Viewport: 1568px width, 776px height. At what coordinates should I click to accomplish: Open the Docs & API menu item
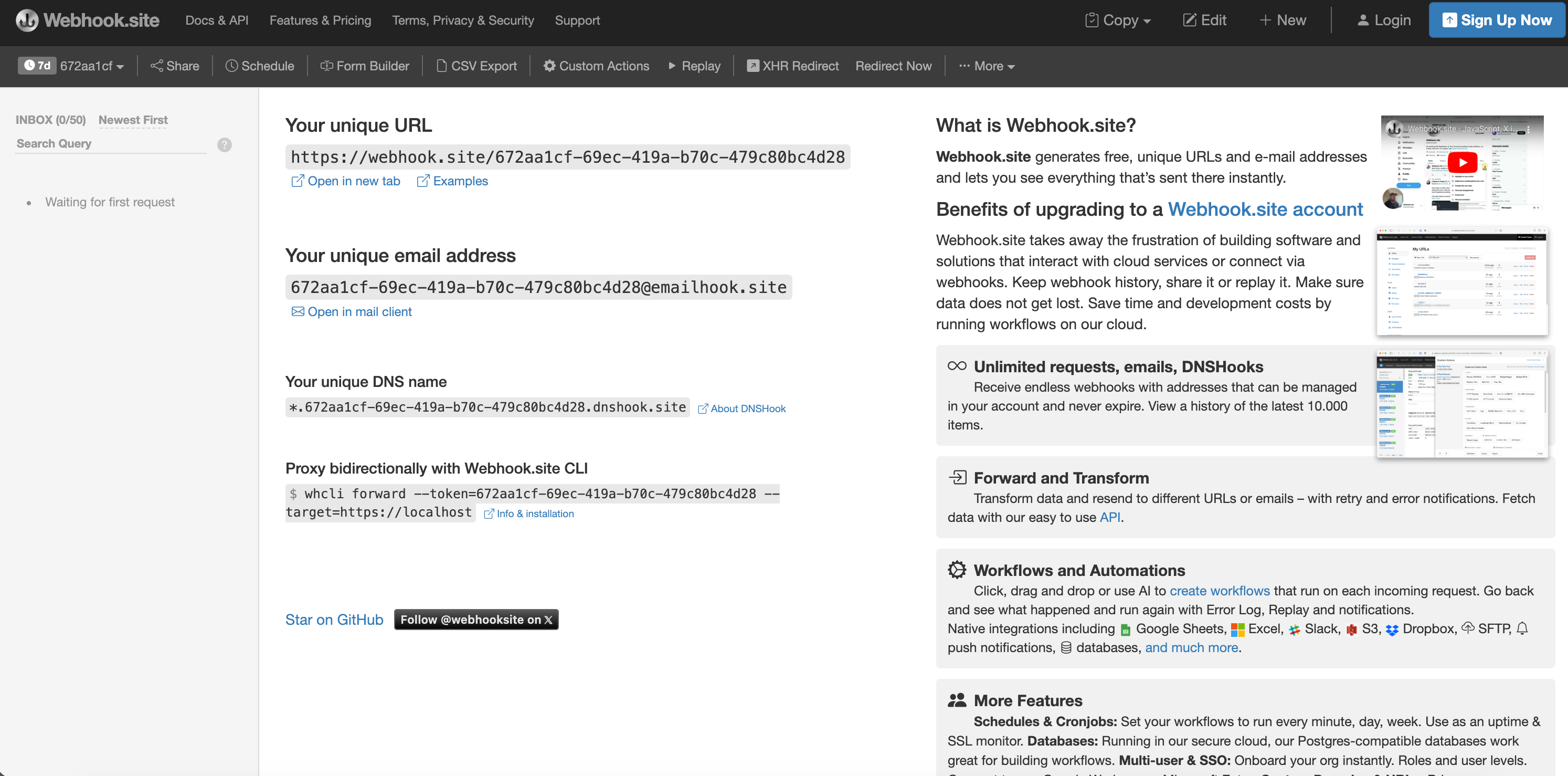coord(217,20)
